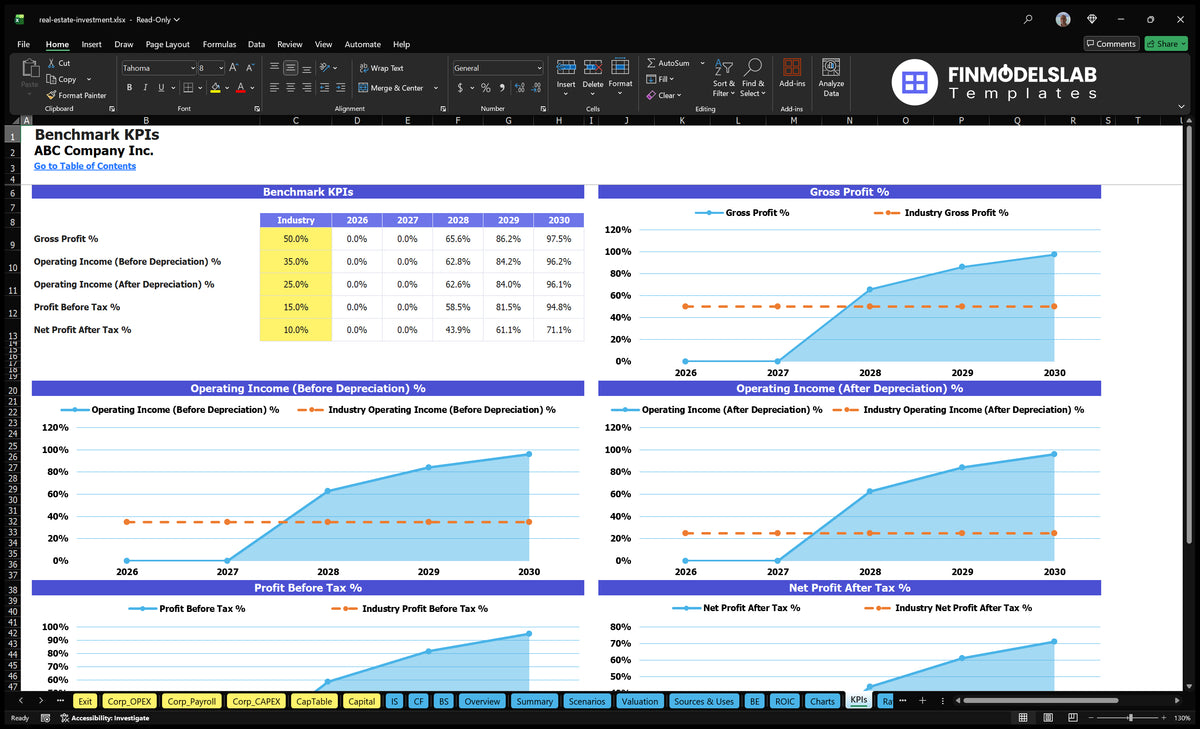
Task: Click the Cut scissors icon
Action: [51, 63]
